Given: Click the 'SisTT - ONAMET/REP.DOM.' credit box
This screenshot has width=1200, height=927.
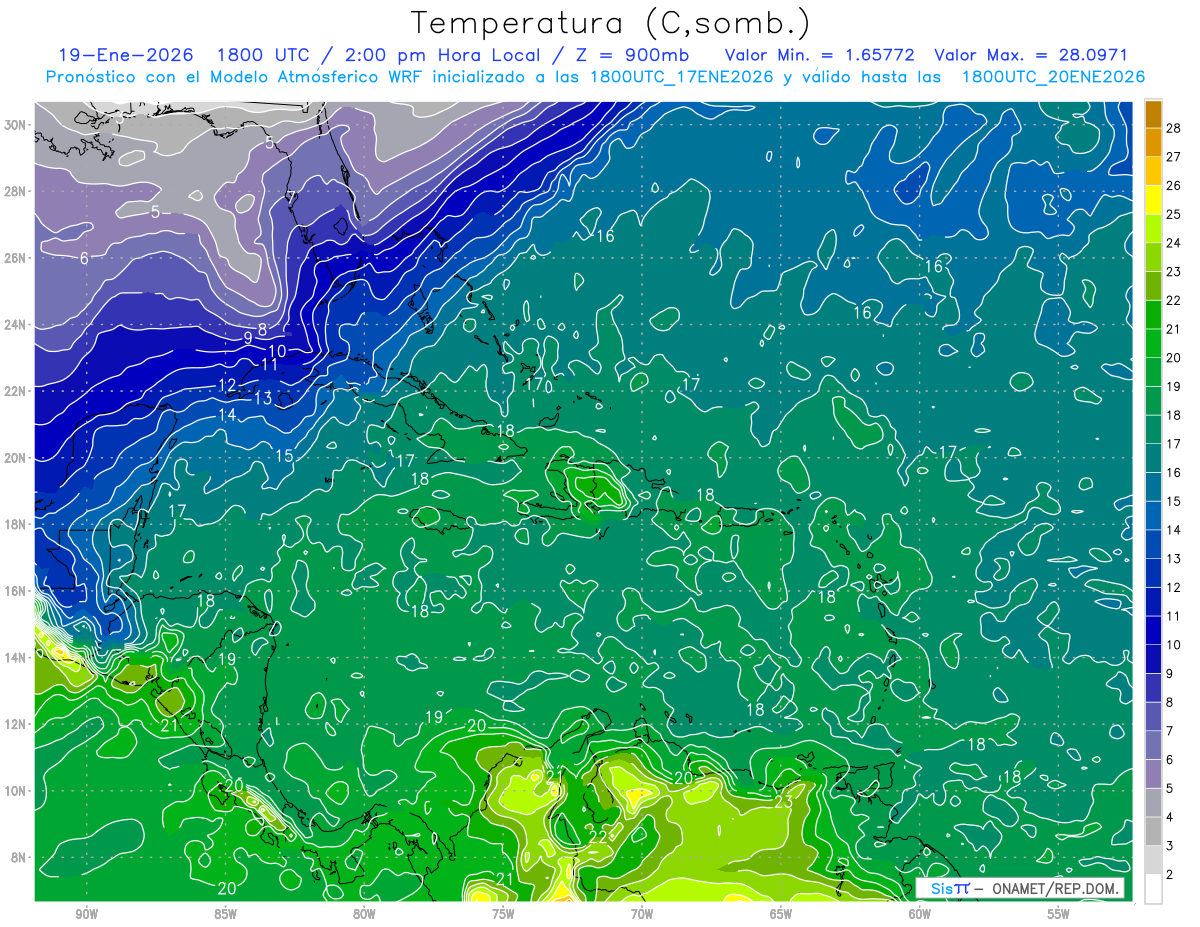Looking at the screenshot, I should coord(1020,889).
